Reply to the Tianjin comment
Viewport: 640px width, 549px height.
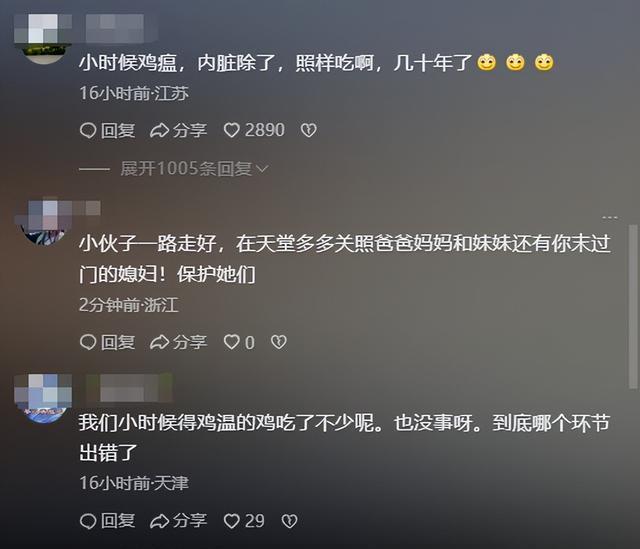107,521
